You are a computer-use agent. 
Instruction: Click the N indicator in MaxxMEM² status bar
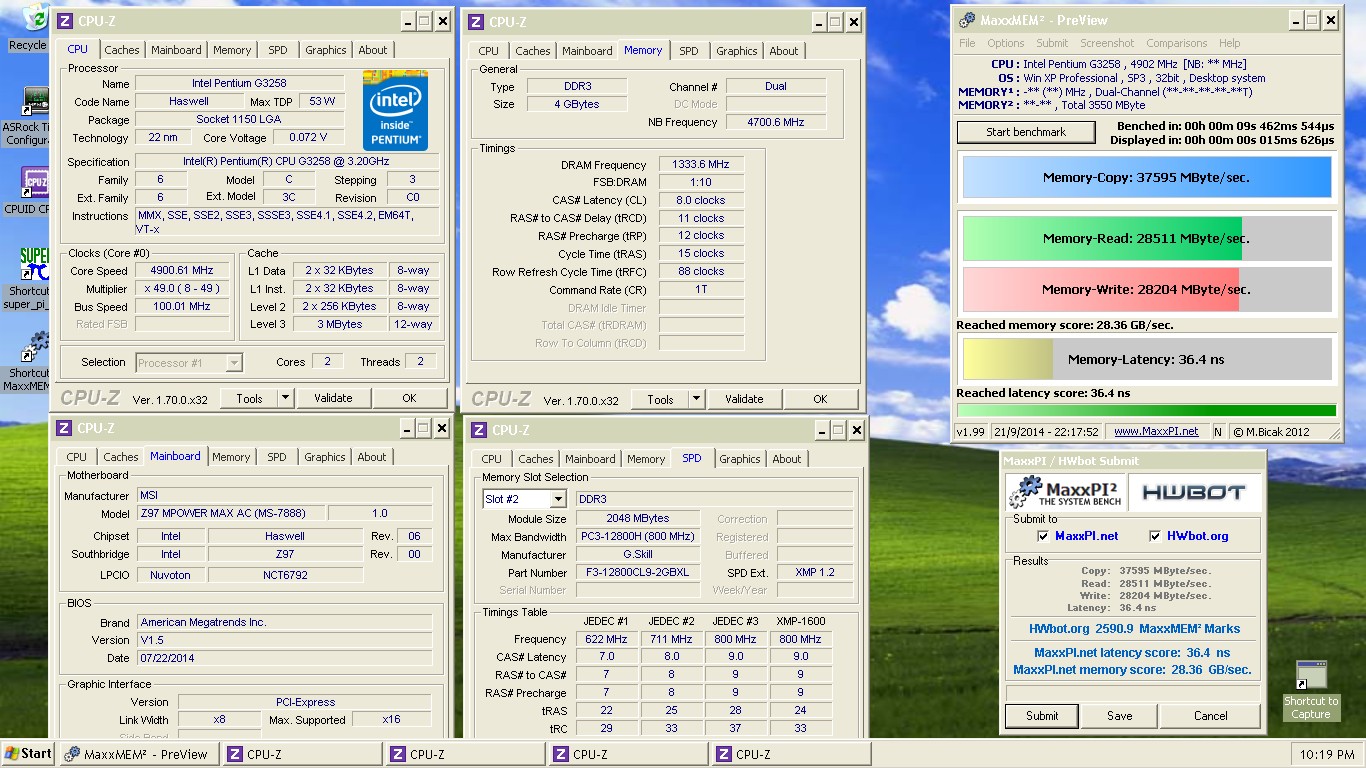coord(1218,432)
